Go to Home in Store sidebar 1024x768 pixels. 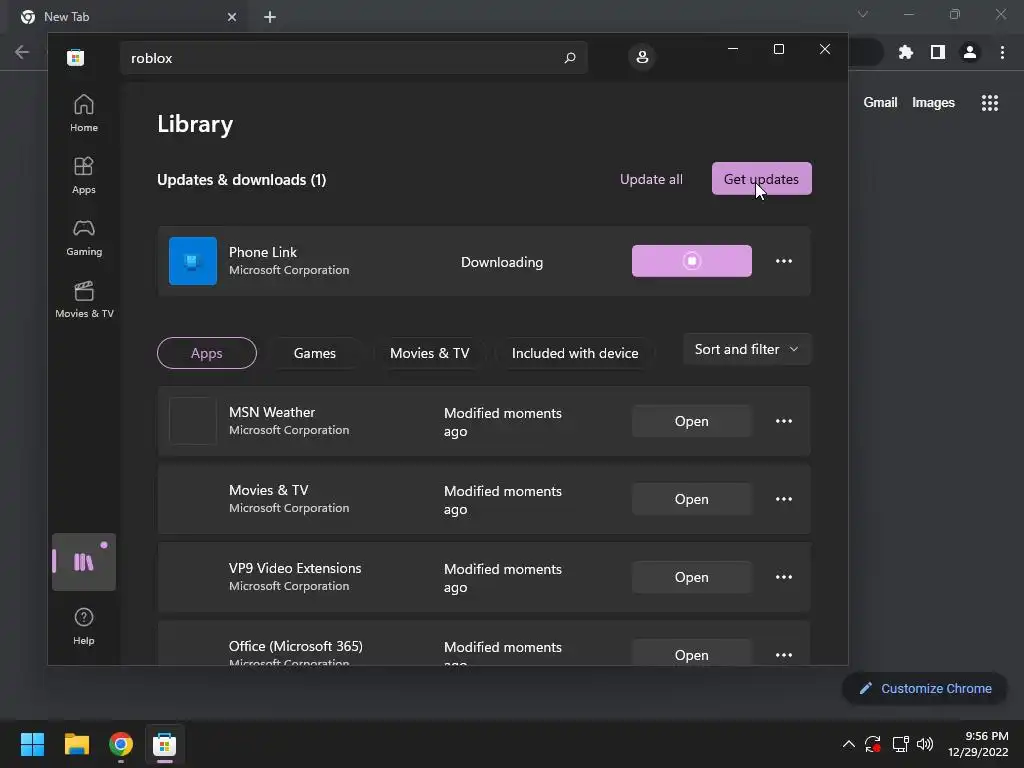click(84, 113)
